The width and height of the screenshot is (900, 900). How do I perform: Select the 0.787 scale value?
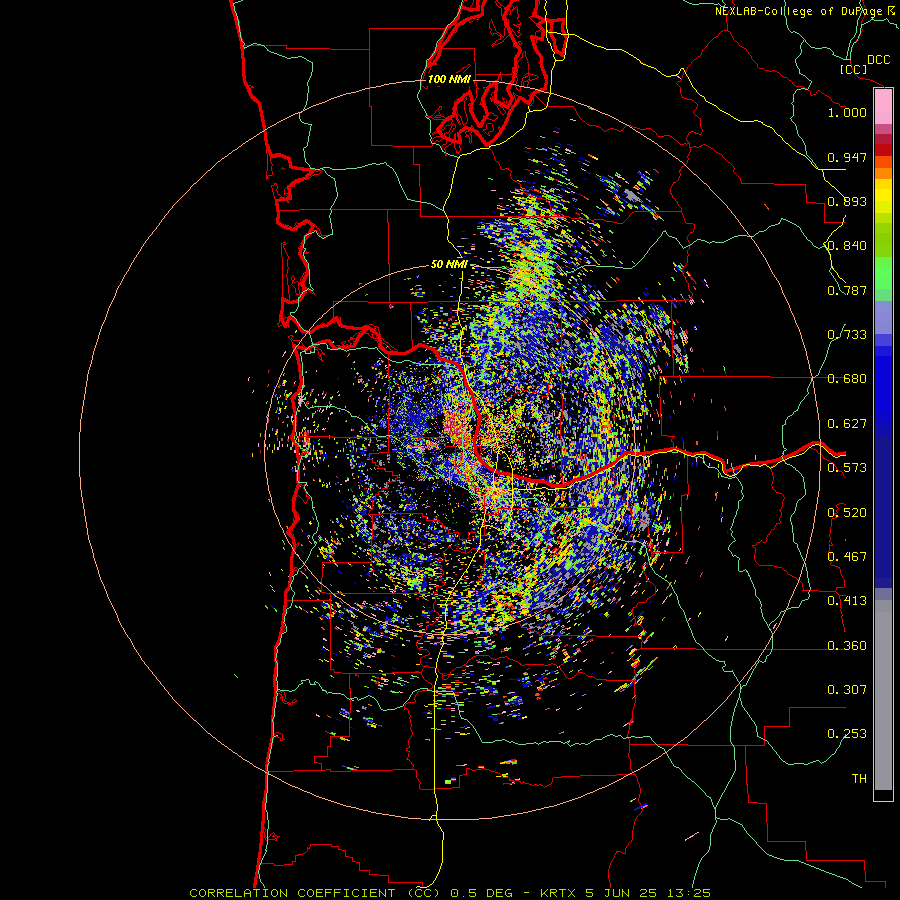(x=847, y=290)
